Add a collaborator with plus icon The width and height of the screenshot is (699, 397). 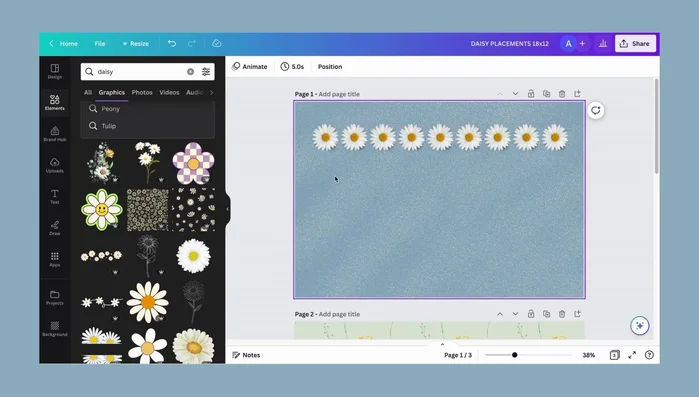pos(582,44)
